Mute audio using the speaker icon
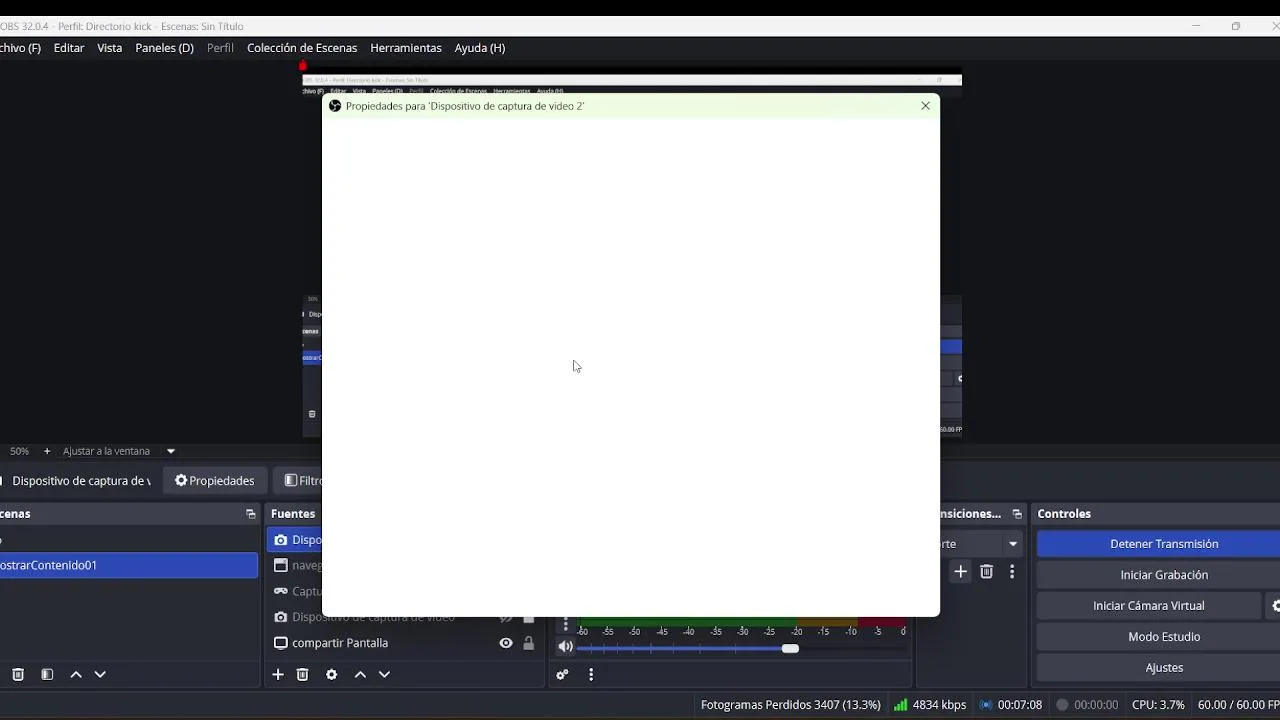This screenshot has width=1280, height=720. tap(566, 647)
